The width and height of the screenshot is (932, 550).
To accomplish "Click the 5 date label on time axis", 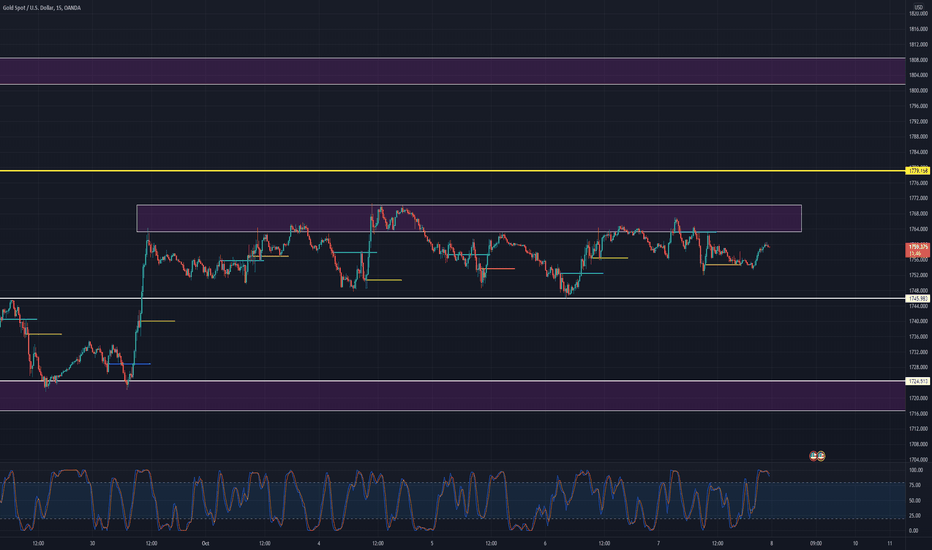I will (432, 543).
